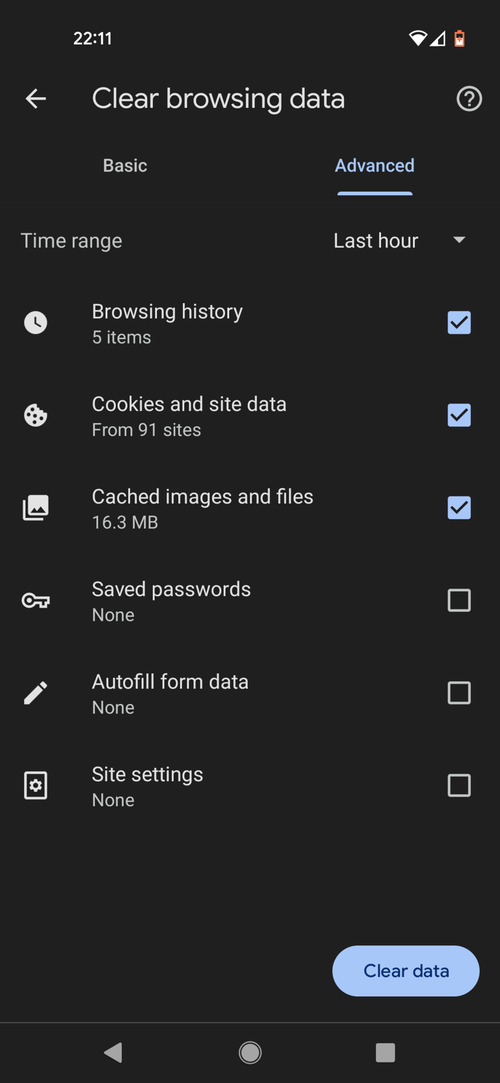Tap the cookie icon for site data

tap(35, 416)
